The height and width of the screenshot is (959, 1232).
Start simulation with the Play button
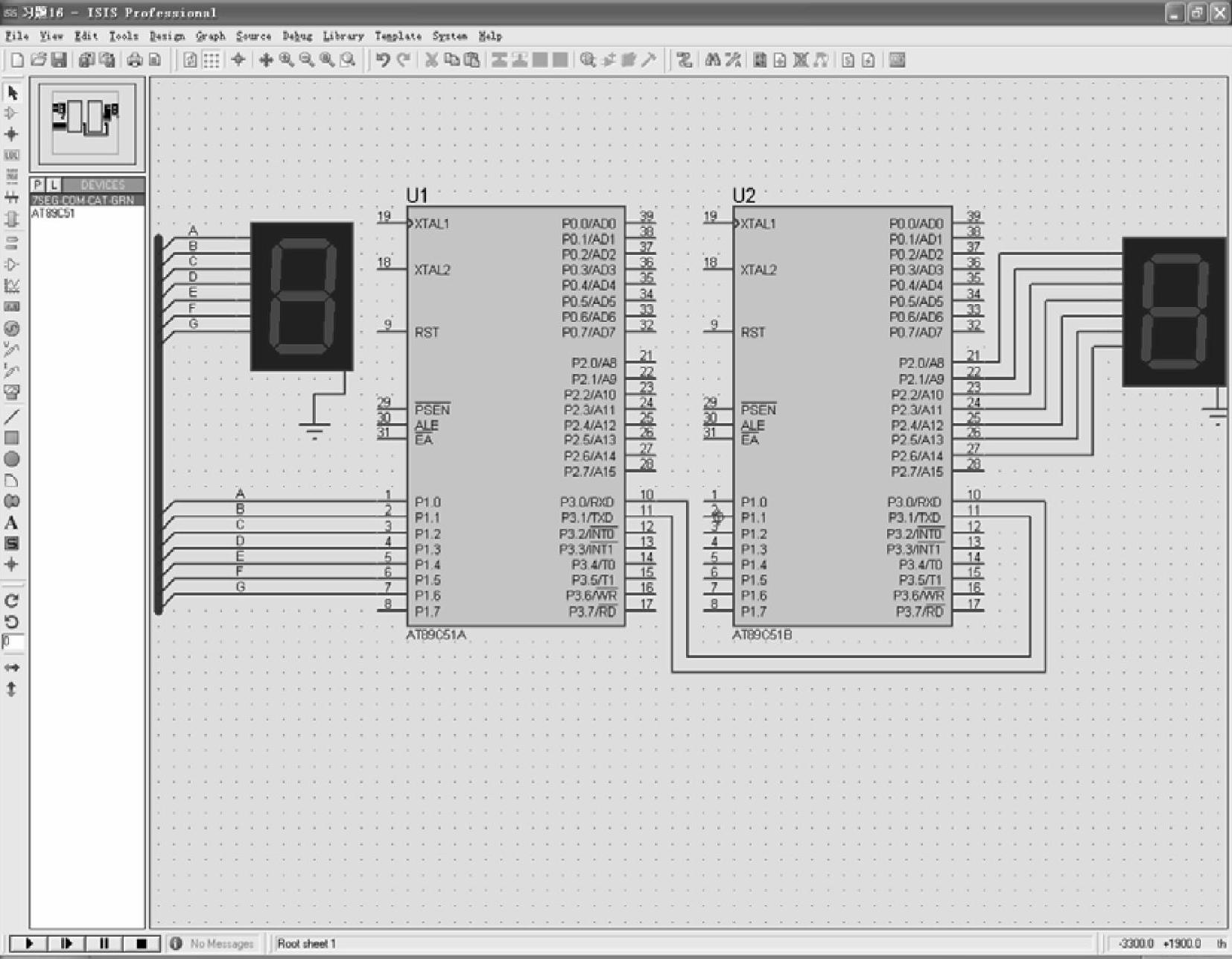(29, 943)
